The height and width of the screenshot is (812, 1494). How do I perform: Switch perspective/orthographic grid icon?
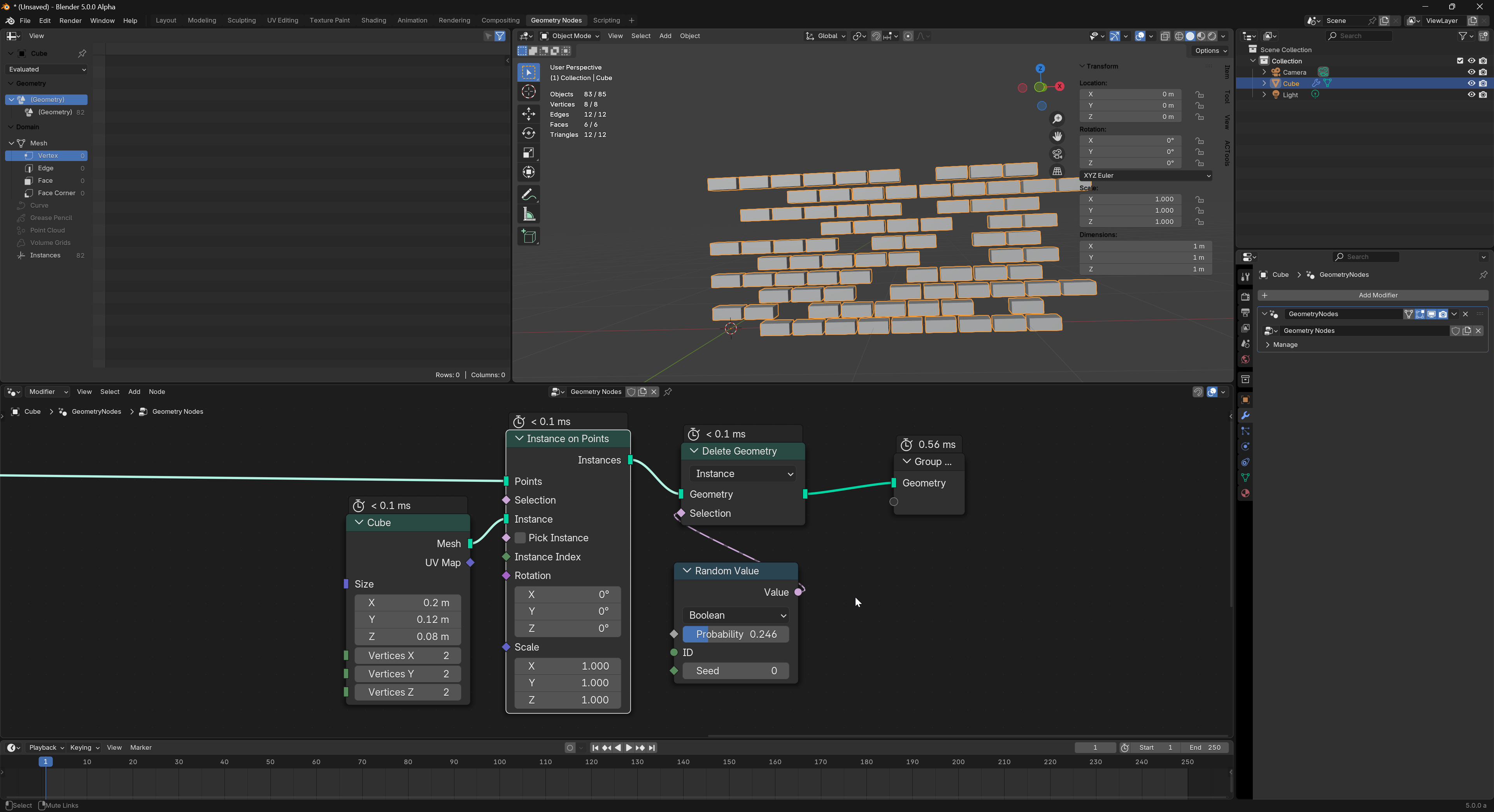1057,171
